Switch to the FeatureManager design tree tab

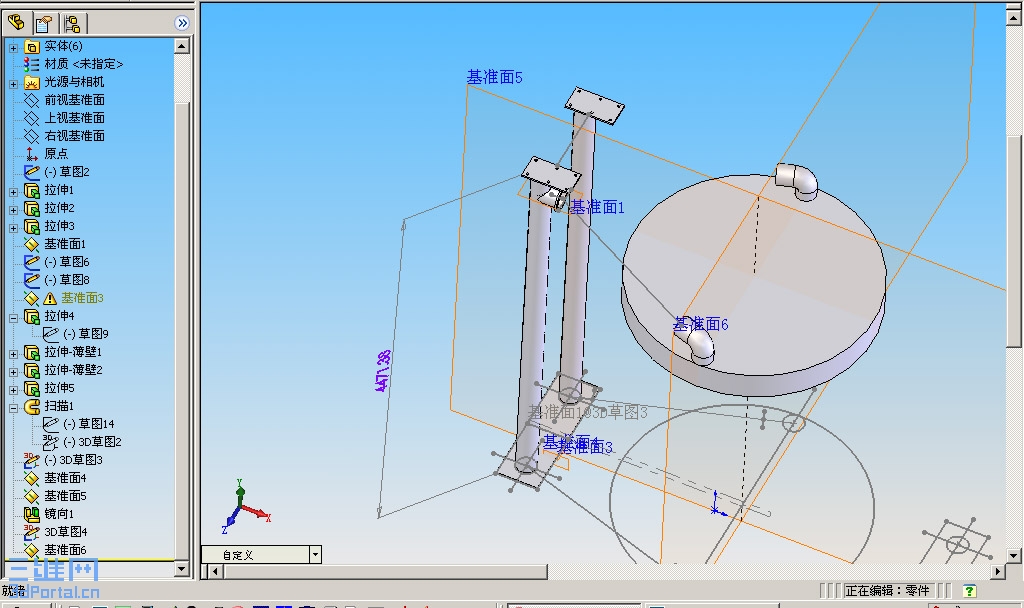pos(16,24)
